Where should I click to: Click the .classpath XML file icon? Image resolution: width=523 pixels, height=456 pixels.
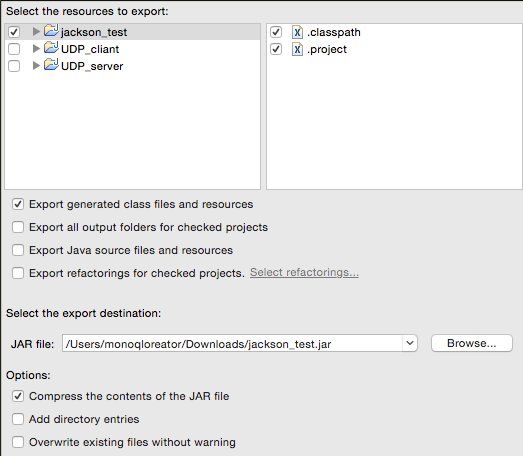click(297, 32)
